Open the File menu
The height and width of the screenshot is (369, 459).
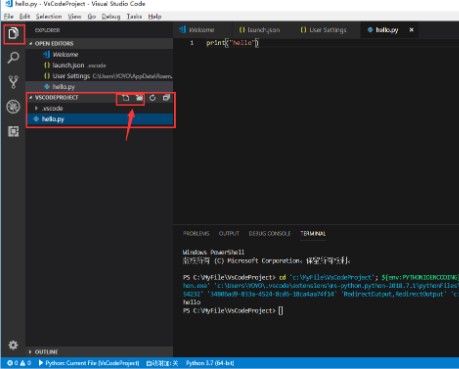[x=9, y=16]
